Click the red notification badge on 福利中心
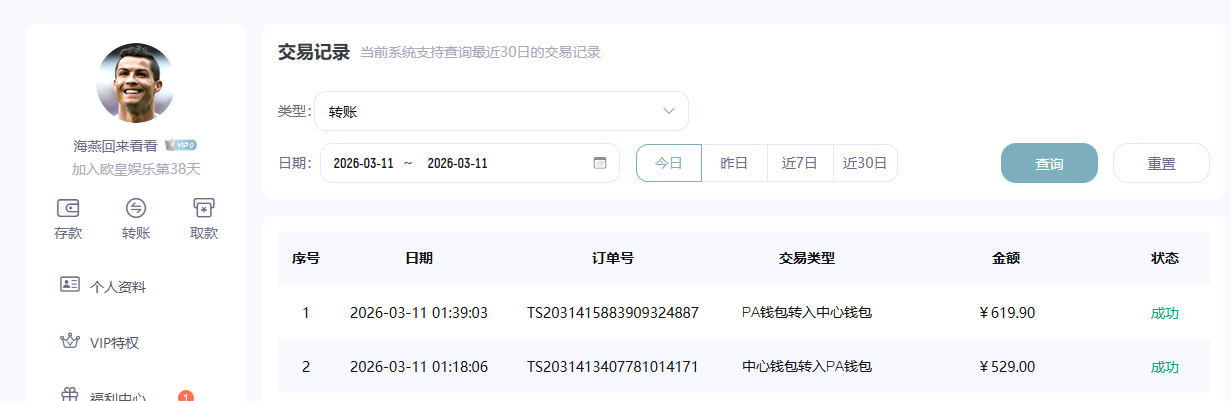 (x=186, y=396)
